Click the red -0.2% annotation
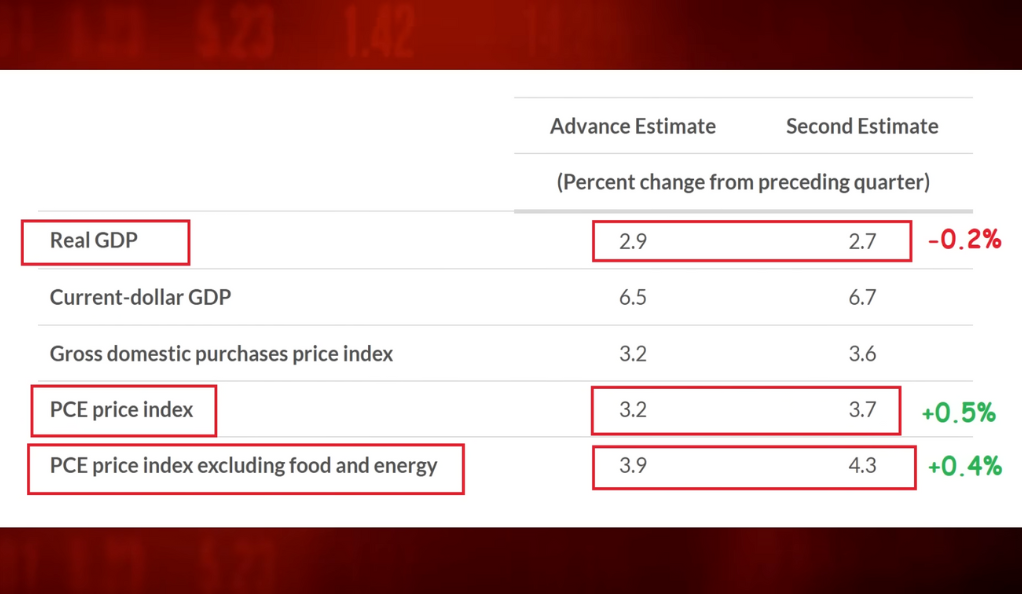1022x594 pixels. [x=965, y=239]
